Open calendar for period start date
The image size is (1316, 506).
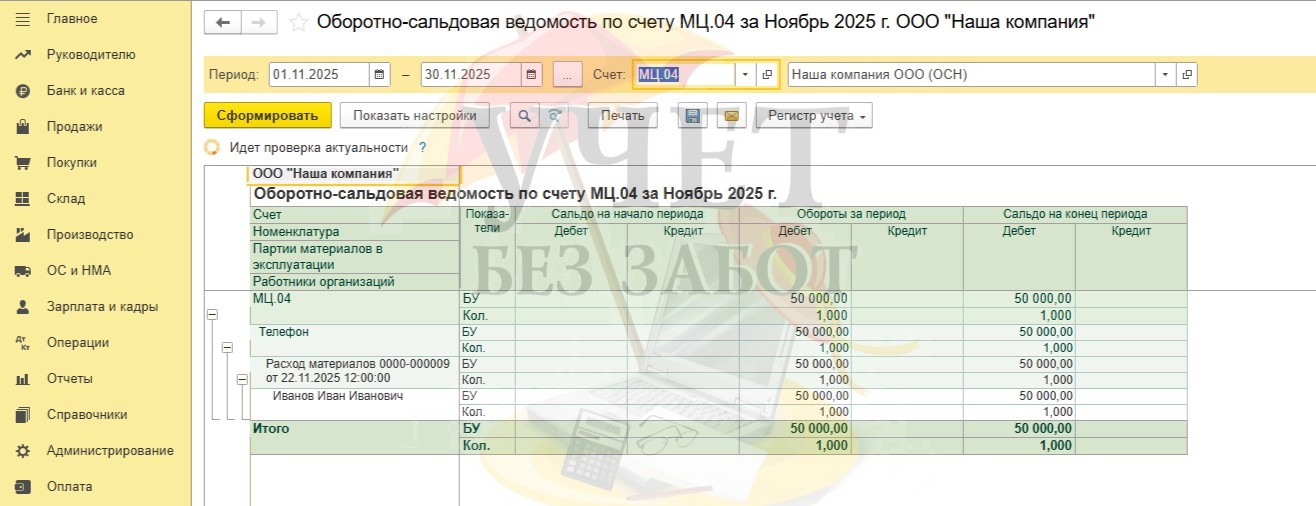tap(380, 75)
